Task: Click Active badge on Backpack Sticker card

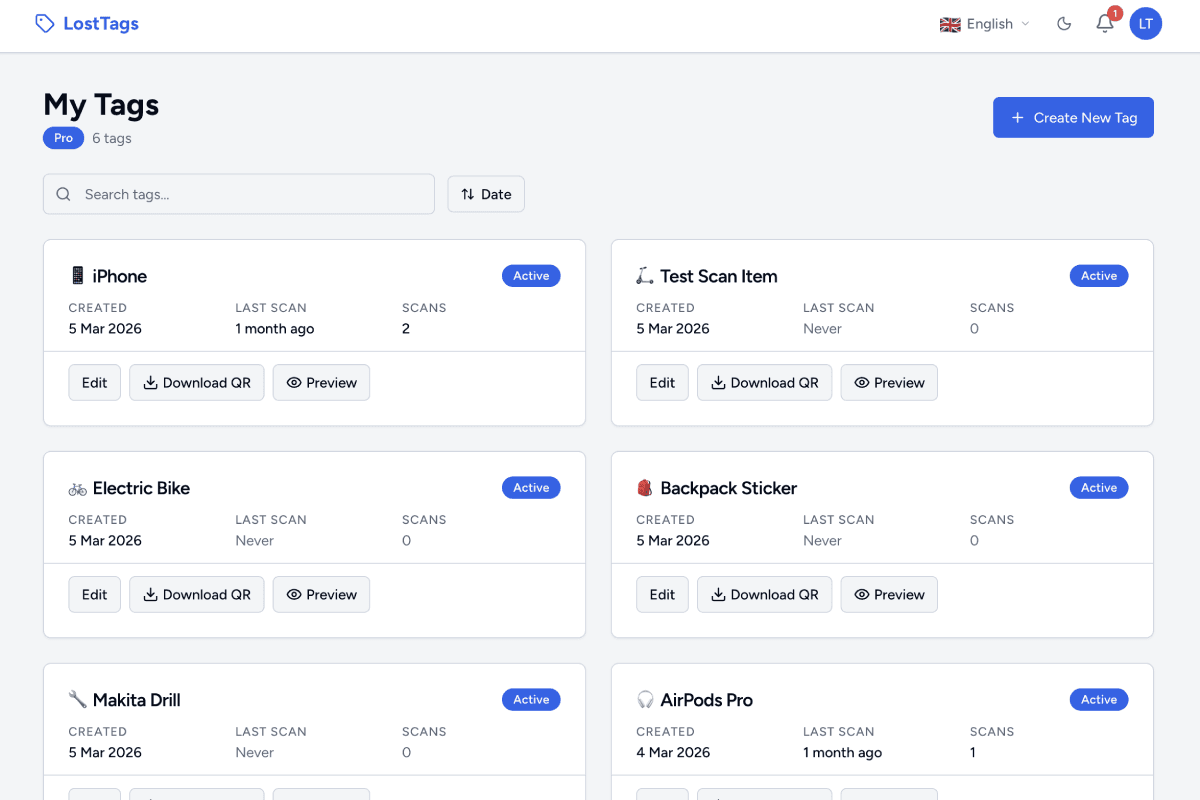Action: pyautogui.click(x=1099, y=488)
